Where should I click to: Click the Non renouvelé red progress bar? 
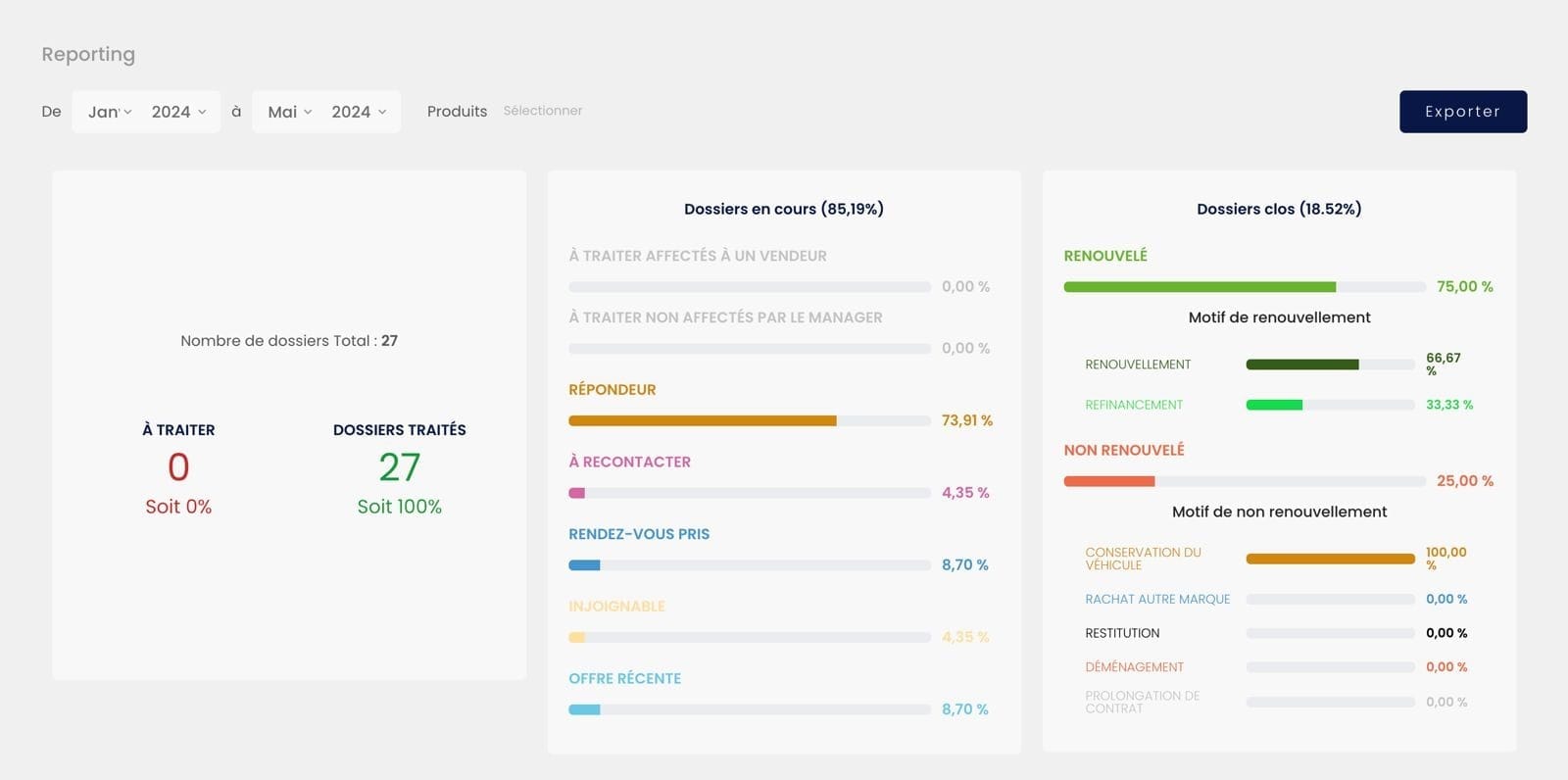pos(1244,481)
